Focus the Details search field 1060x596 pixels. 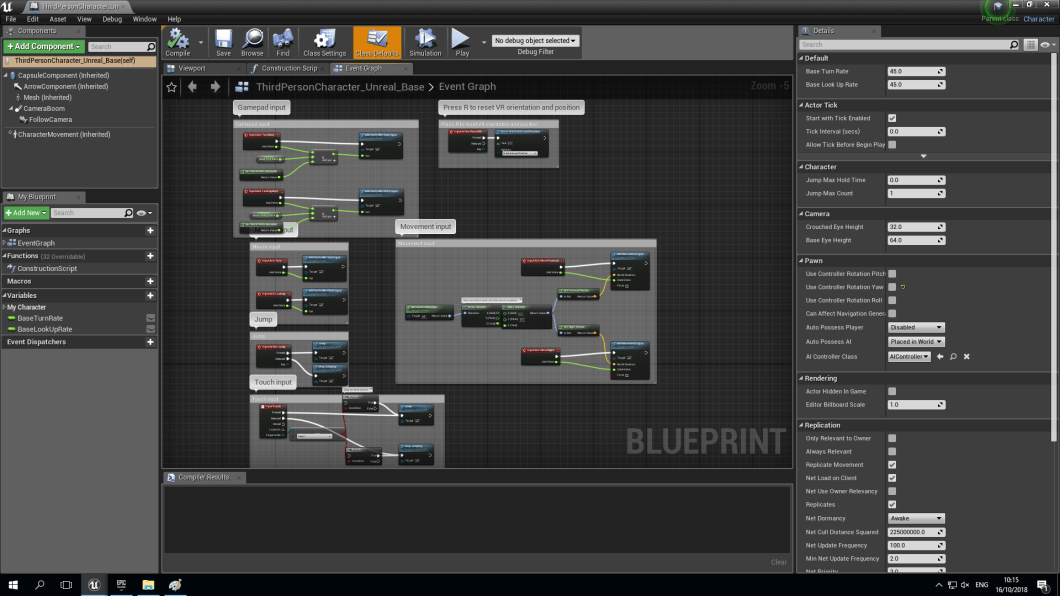pos(909,45)
